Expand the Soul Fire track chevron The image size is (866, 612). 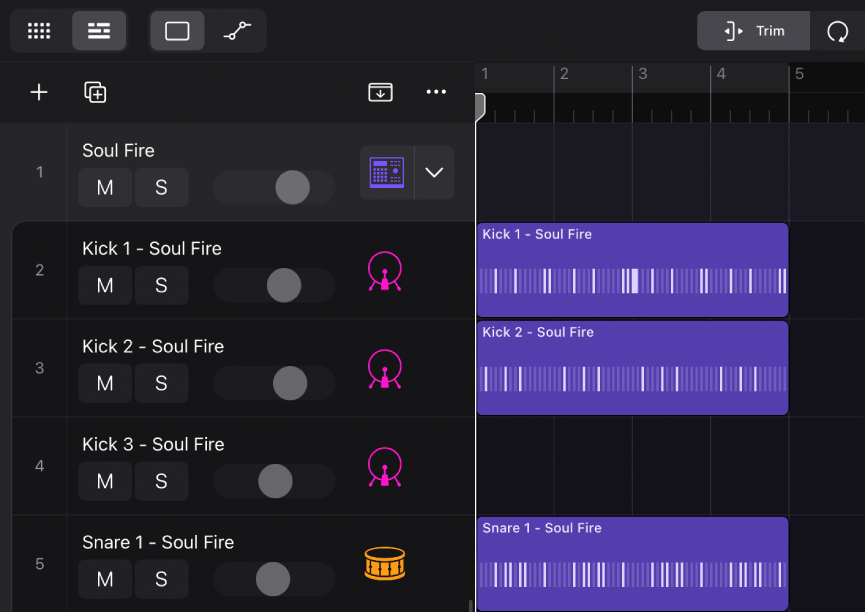tap(433, 172)
